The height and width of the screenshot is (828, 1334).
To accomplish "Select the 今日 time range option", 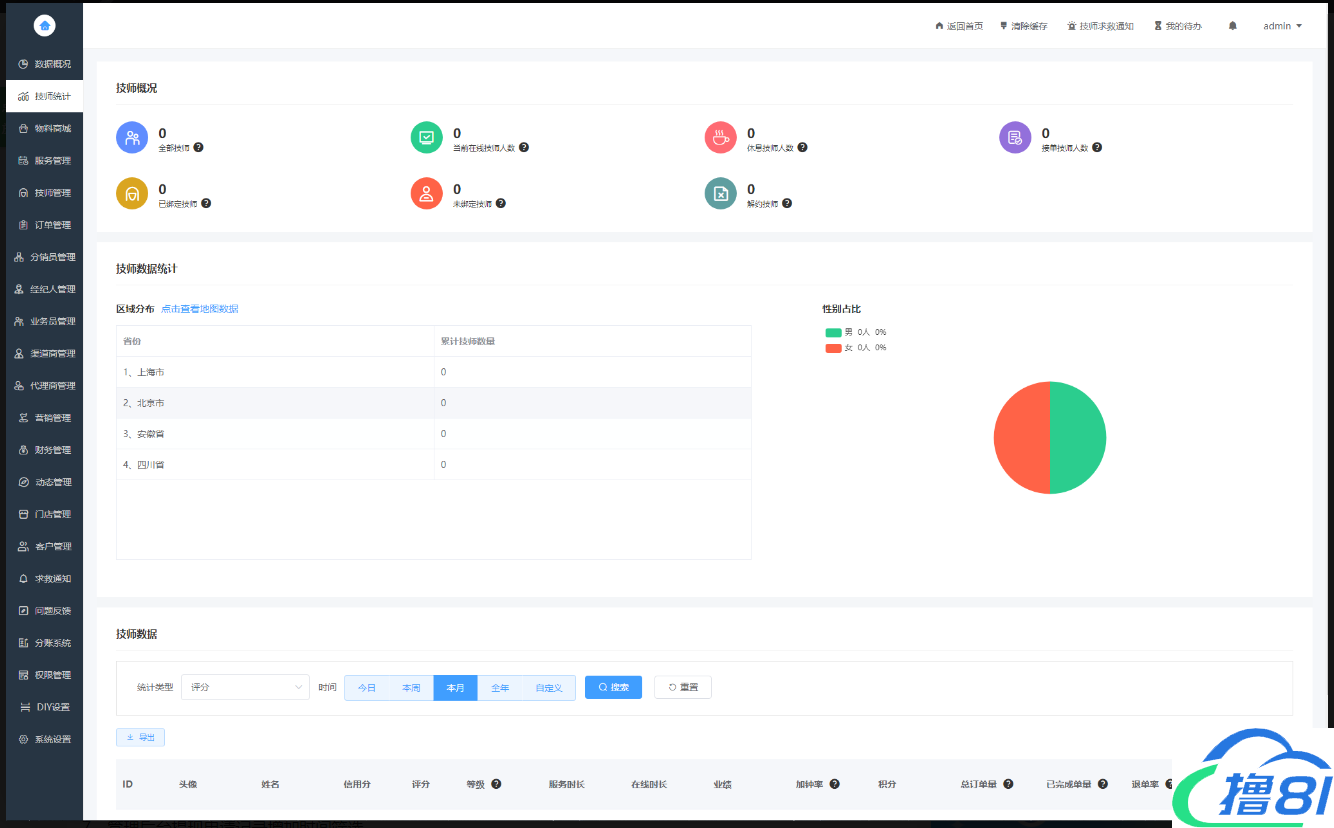I will 367,688.
